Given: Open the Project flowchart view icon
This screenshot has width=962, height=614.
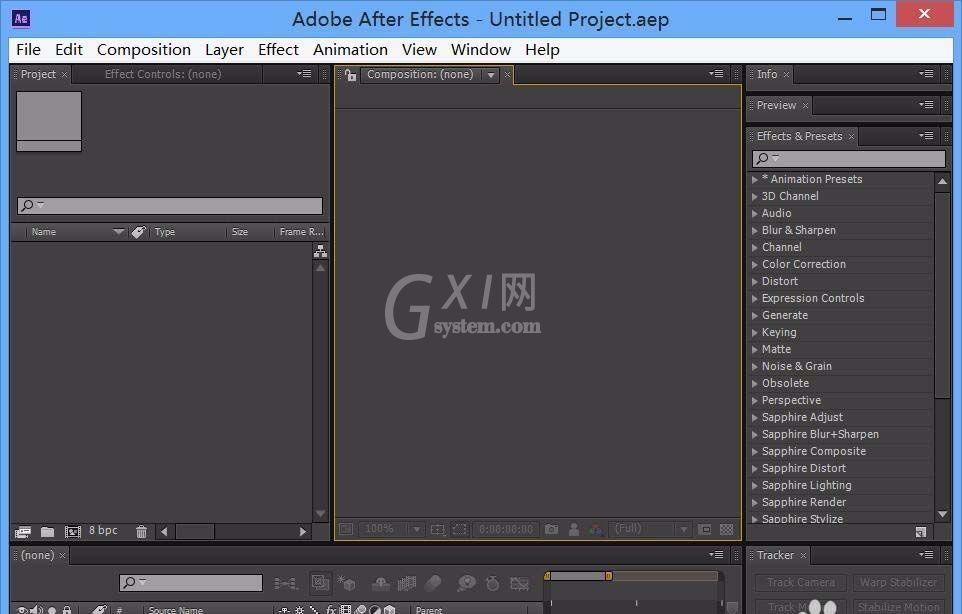Looking at the screenshot, I should 320,251.
